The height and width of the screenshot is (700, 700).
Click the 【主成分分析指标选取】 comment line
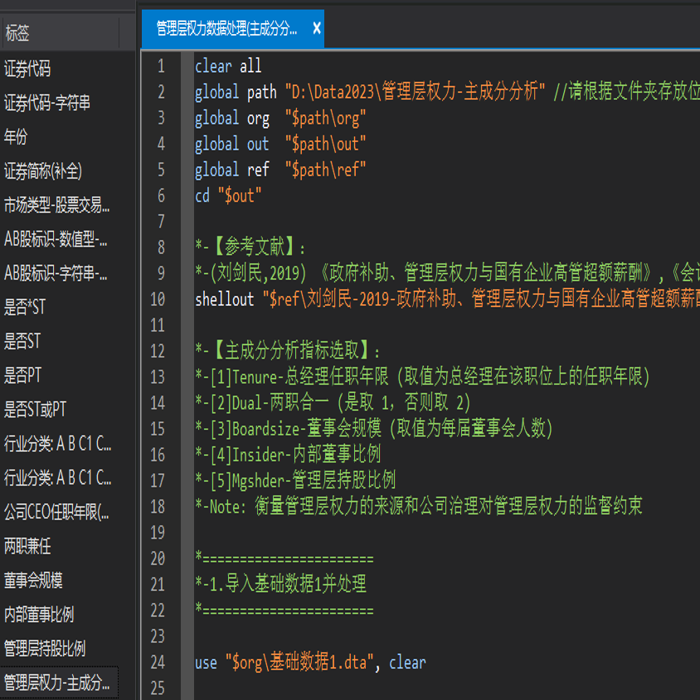point(290,351)
